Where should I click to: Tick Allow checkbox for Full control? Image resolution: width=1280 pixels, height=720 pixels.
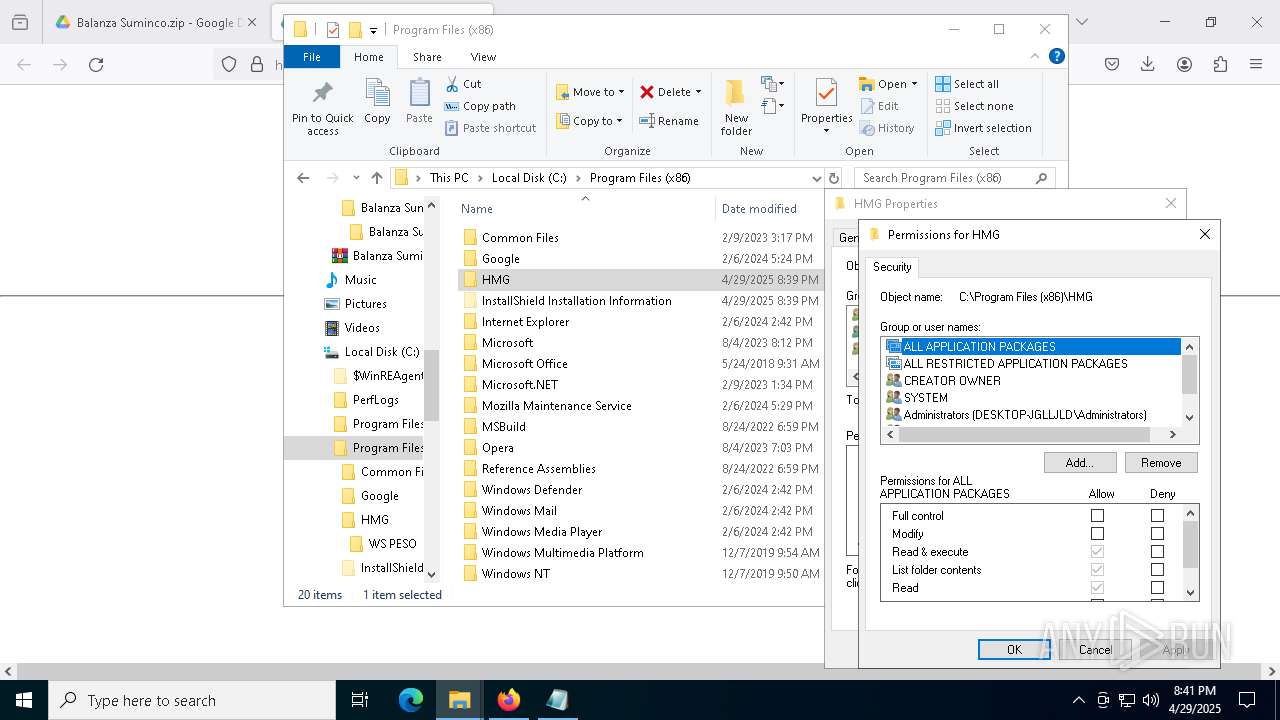point(1097,516)
